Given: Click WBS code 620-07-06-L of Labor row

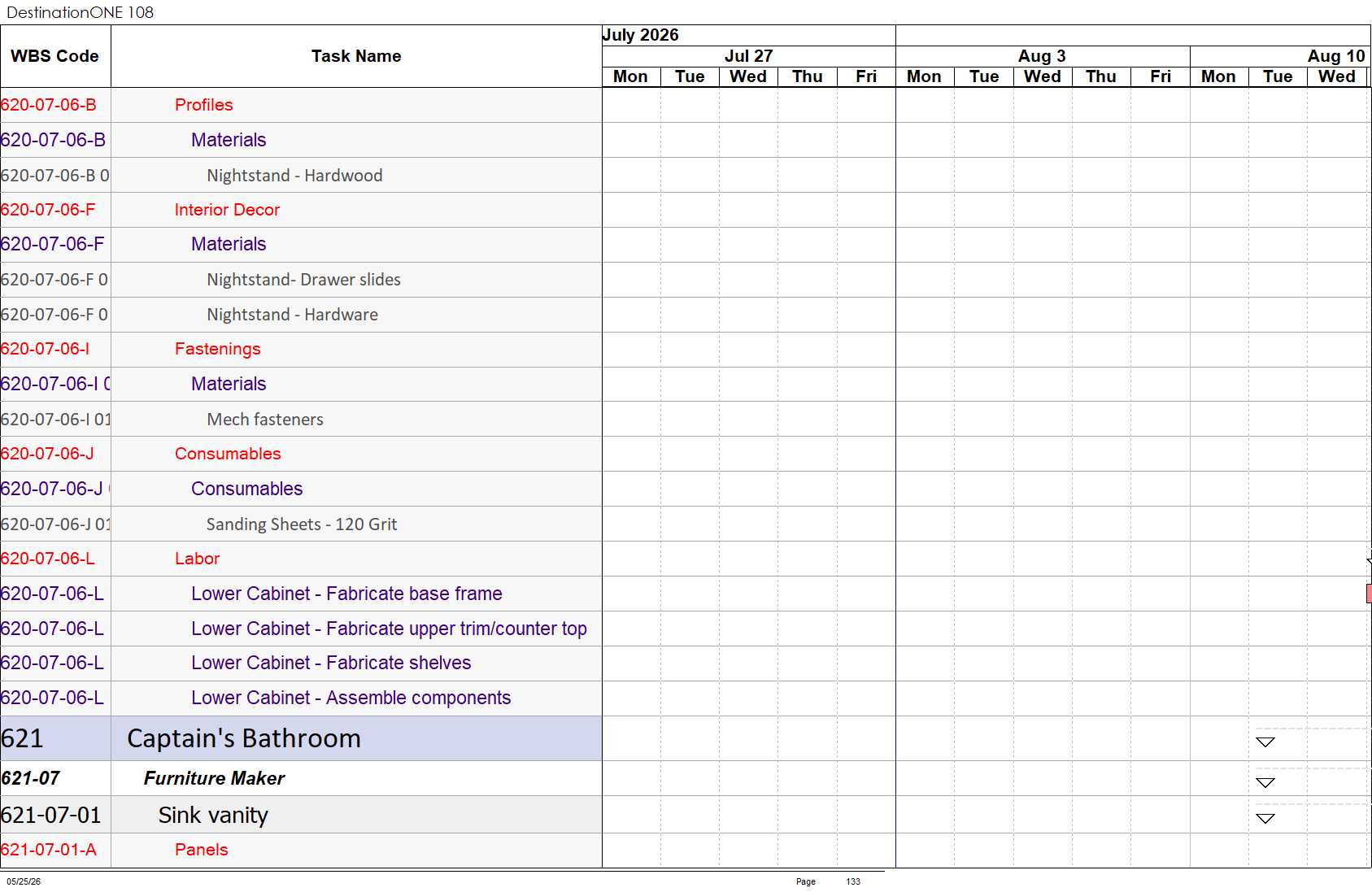Looking at the screenshot, I should (x=48, y=559).
